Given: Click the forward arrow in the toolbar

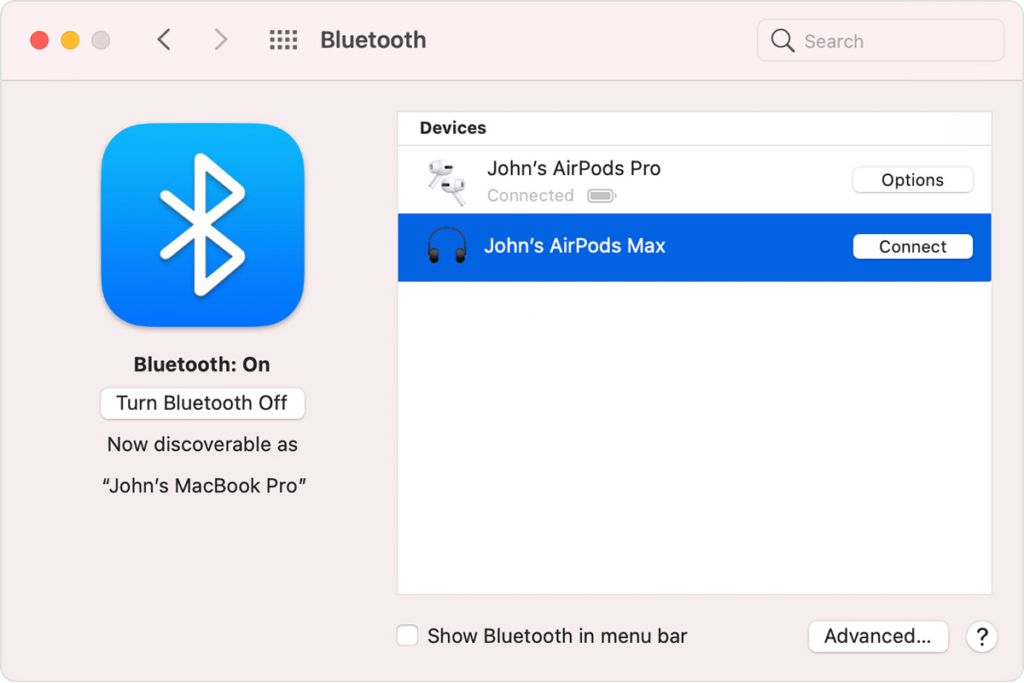Looking at the screenshot, I should tap(221, 40).
